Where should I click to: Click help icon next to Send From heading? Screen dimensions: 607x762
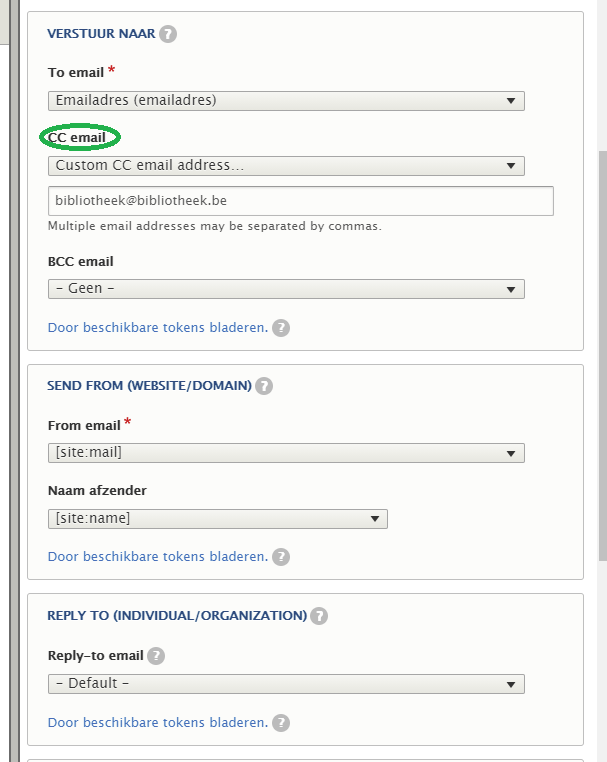(x=264, y=386)
